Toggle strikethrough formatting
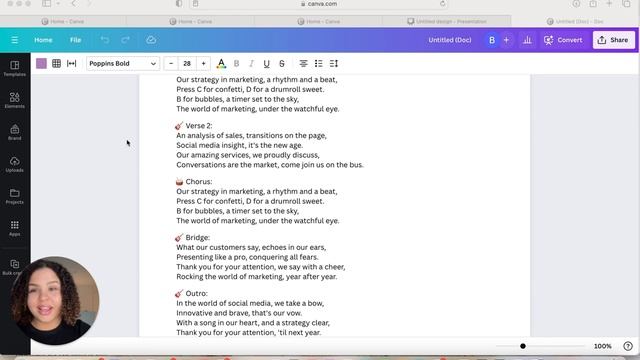 282,63
